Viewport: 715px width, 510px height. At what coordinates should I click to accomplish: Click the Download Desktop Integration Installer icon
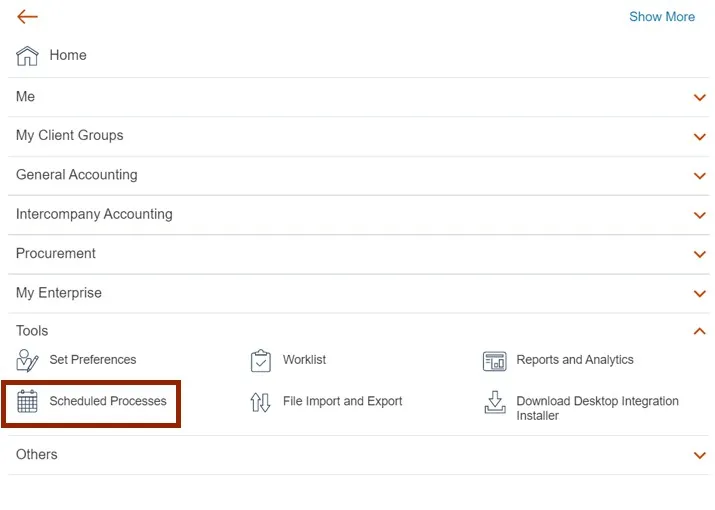(494, 402)
